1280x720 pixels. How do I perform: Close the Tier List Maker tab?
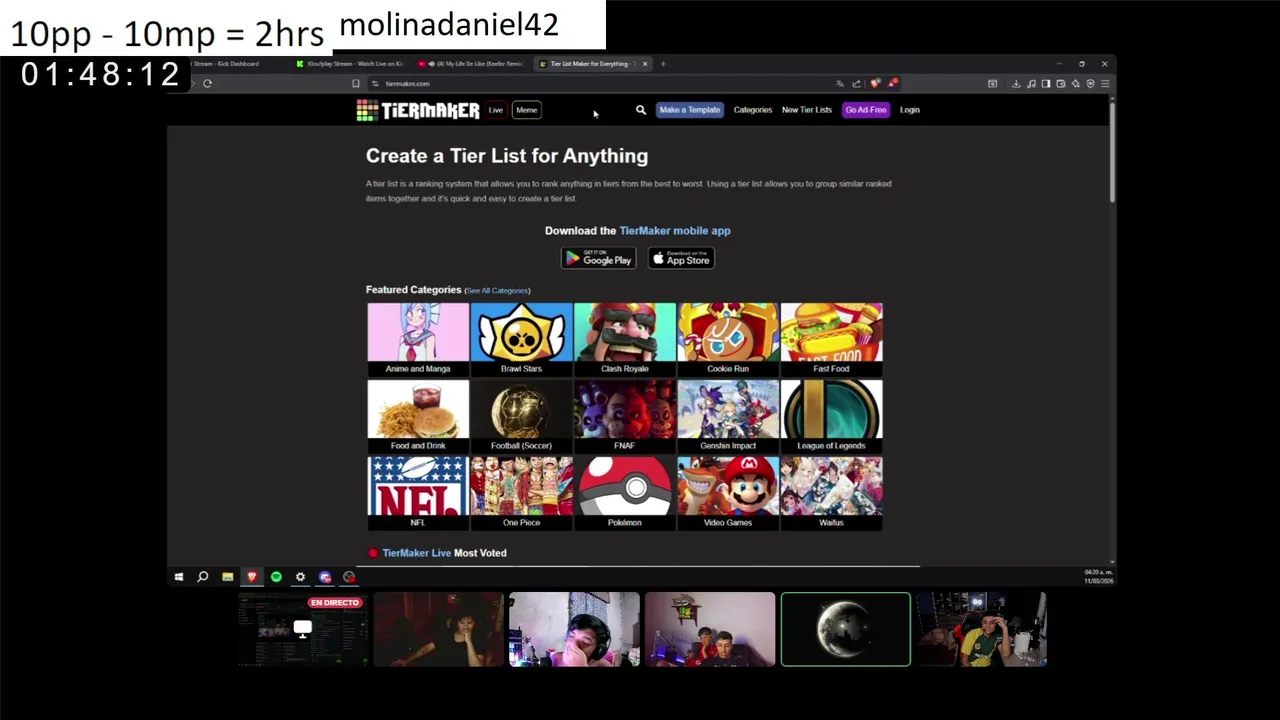645,64
